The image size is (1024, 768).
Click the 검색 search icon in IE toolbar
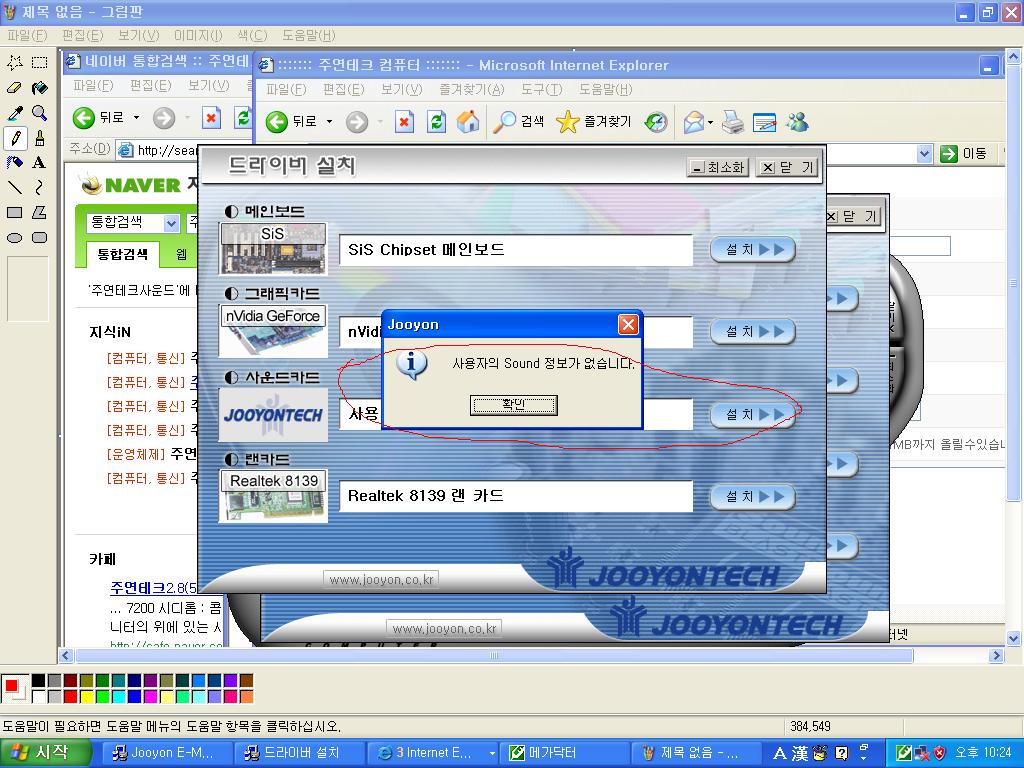tap(519, 121)
